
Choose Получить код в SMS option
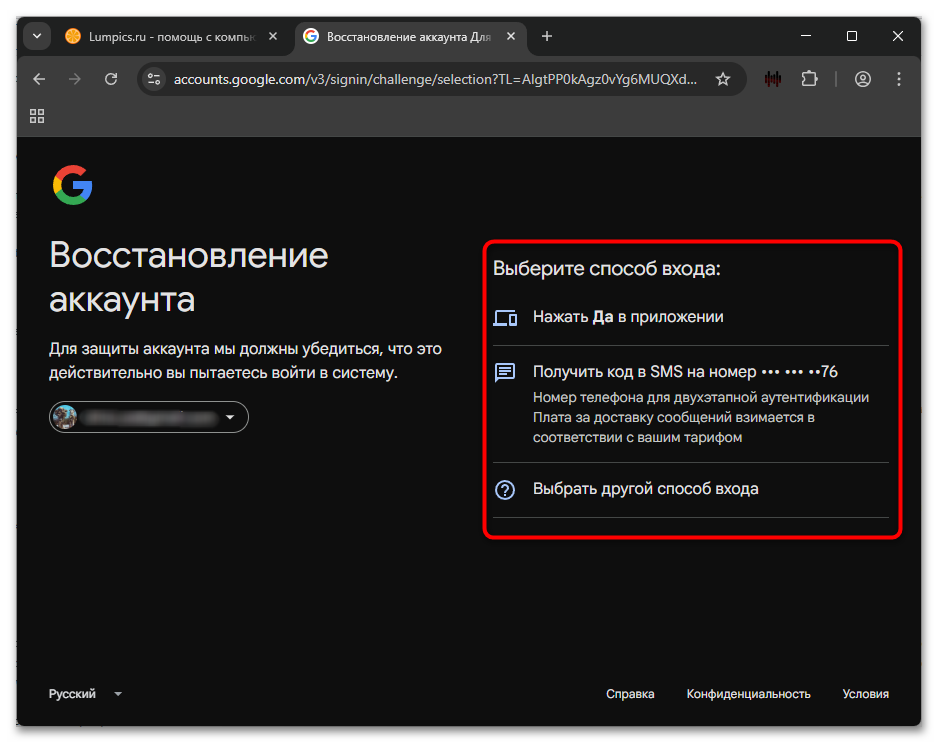(691, 404)
